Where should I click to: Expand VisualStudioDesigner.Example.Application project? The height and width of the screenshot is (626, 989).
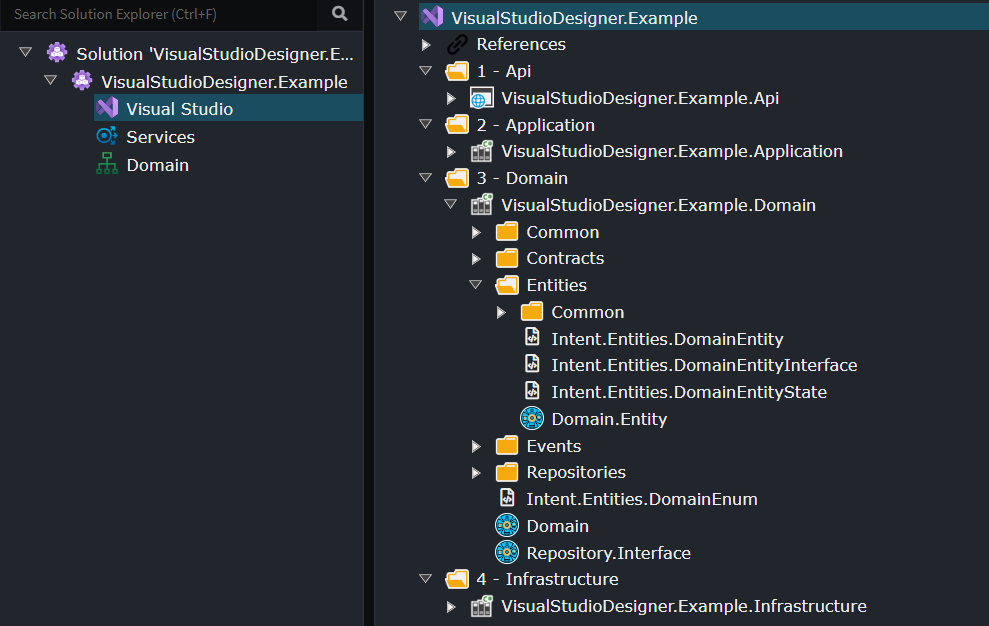pyautogui.click(x=451, y=151)
